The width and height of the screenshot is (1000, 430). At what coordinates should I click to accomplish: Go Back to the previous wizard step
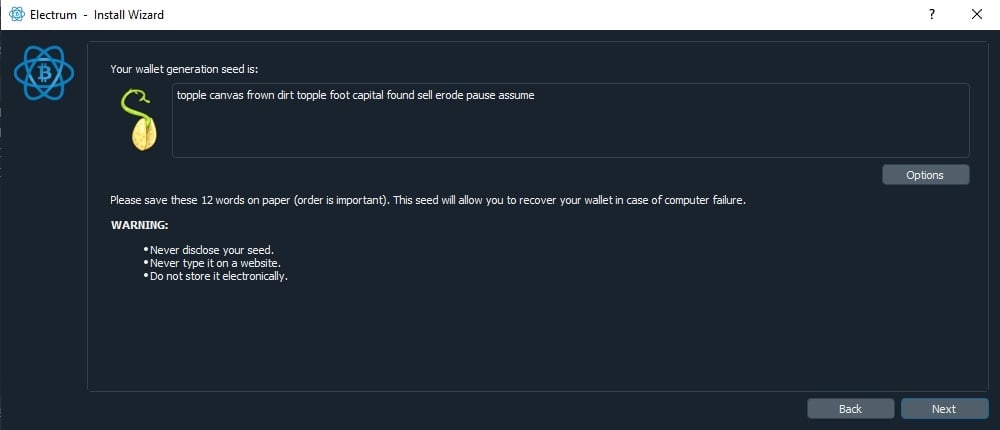click(x=850, y=408)
